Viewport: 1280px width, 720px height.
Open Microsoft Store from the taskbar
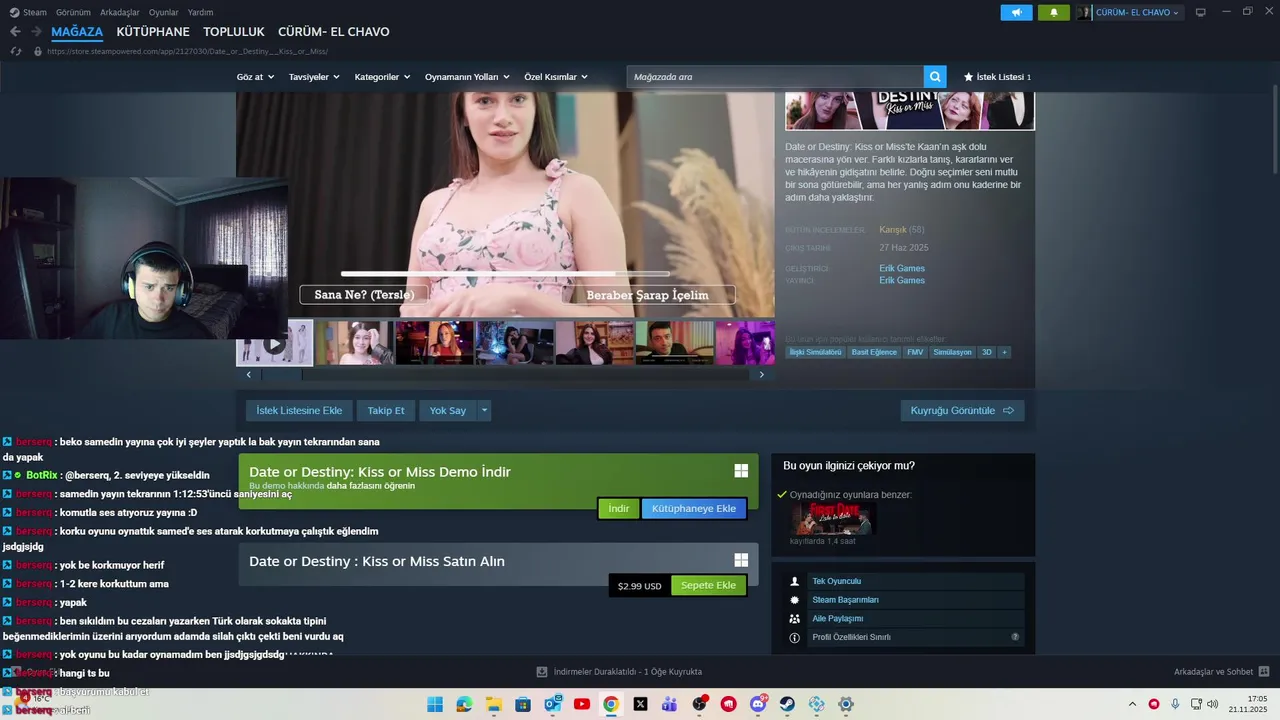click(x=523, y=704)
